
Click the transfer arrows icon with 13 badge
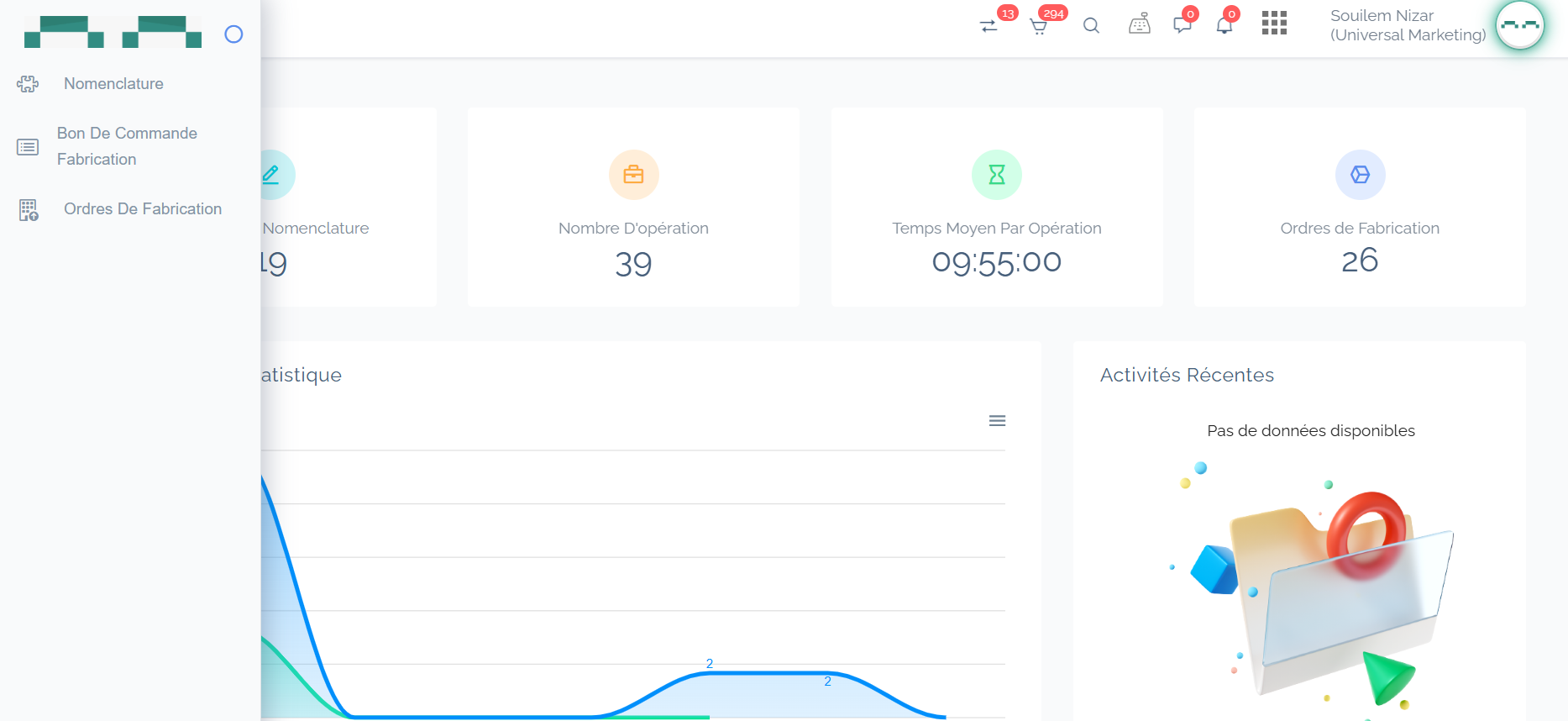(x=989, y=26)
